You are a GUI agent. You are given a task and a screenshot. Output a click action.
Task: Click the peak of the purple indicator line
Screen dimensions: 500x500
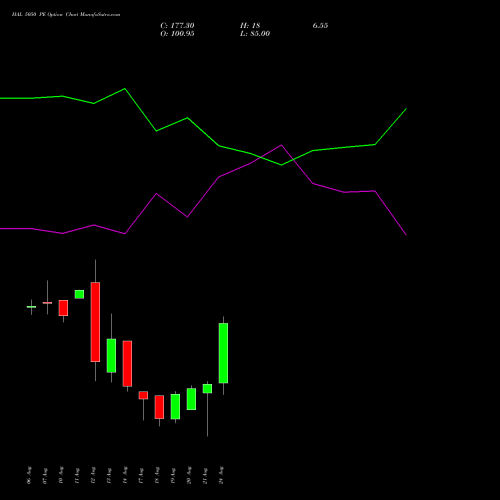tap(281, 145)
